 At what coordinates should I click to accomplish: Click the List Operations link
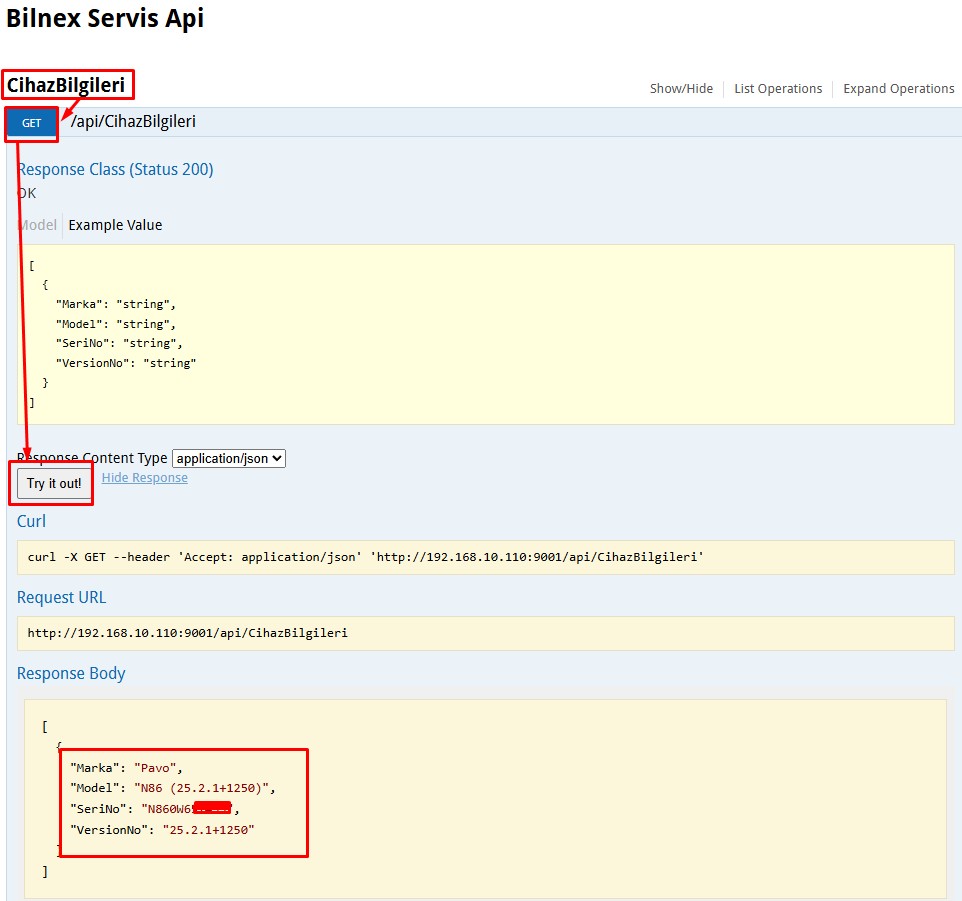pyautogui.click(x=778, y=89)
